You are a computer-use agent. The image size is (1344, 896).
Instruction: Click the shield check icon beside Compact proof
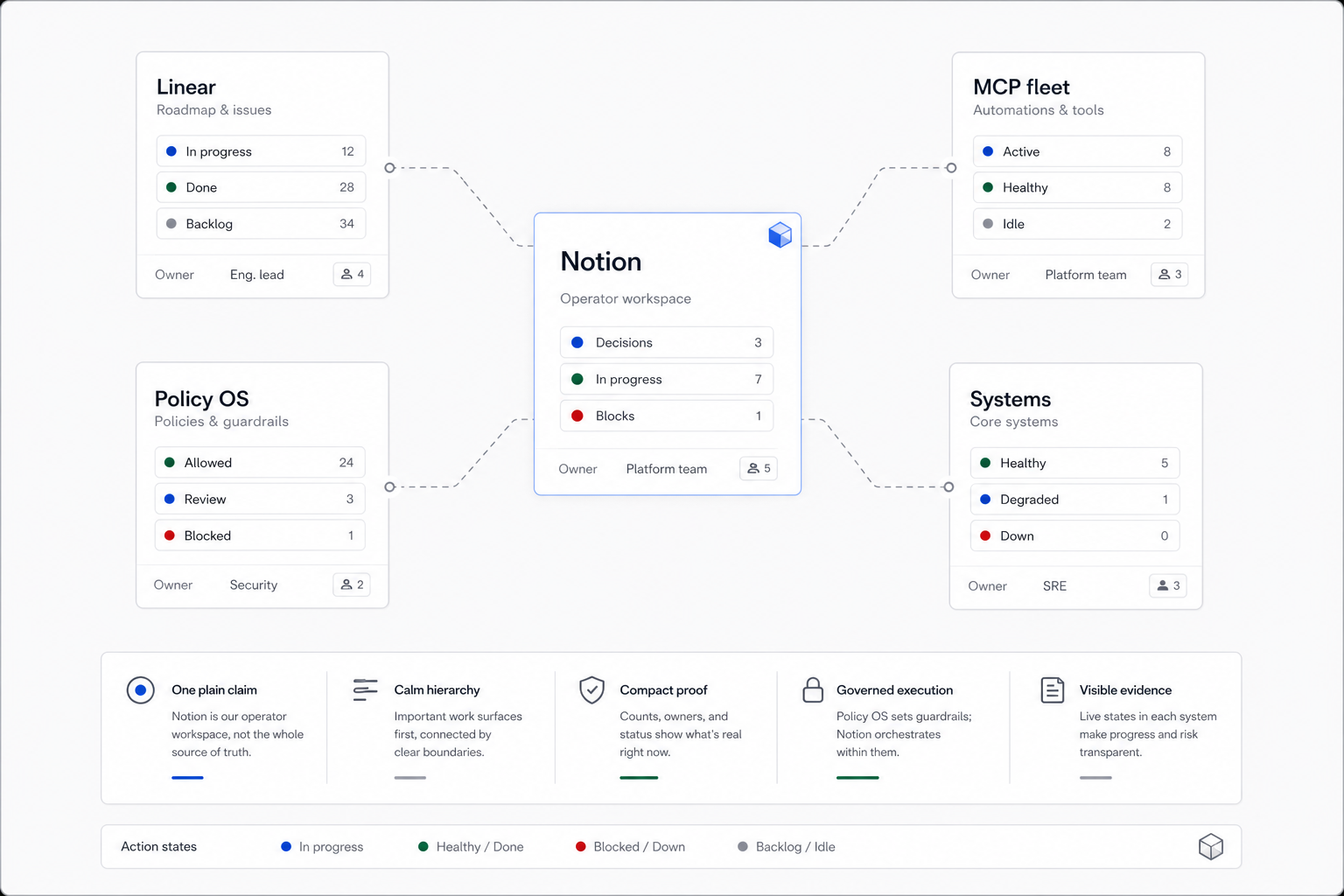(x=592, y=690)
